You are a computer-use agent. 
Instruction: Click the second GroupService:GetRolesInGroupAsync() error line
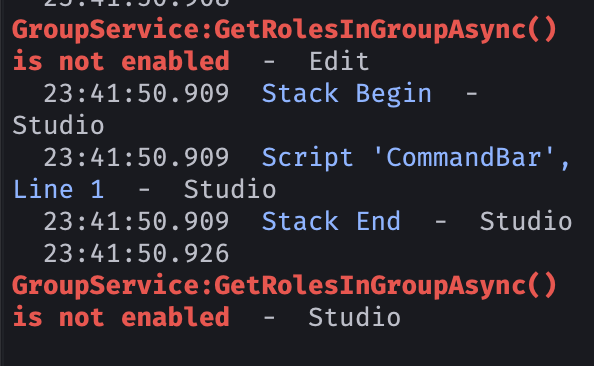[x=284, y=286]
